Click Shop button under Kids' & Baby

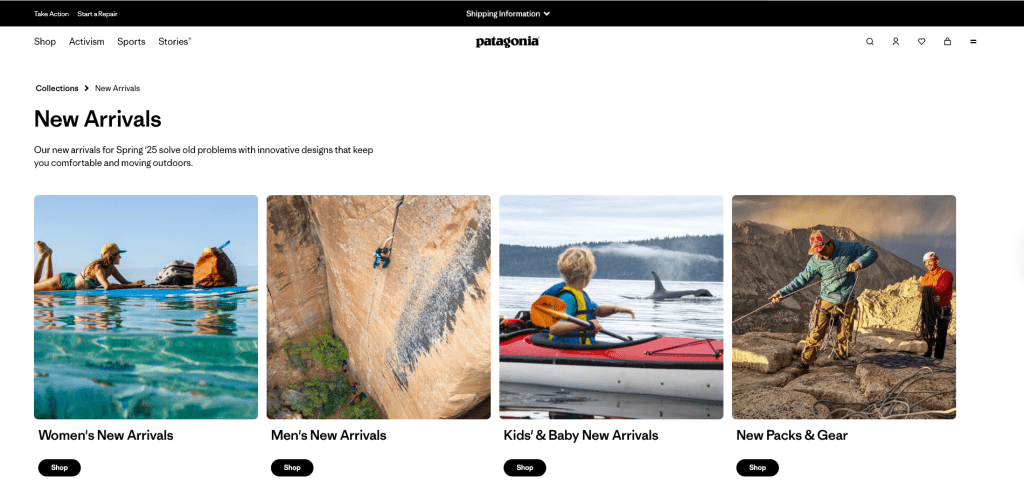click(524, 468)
